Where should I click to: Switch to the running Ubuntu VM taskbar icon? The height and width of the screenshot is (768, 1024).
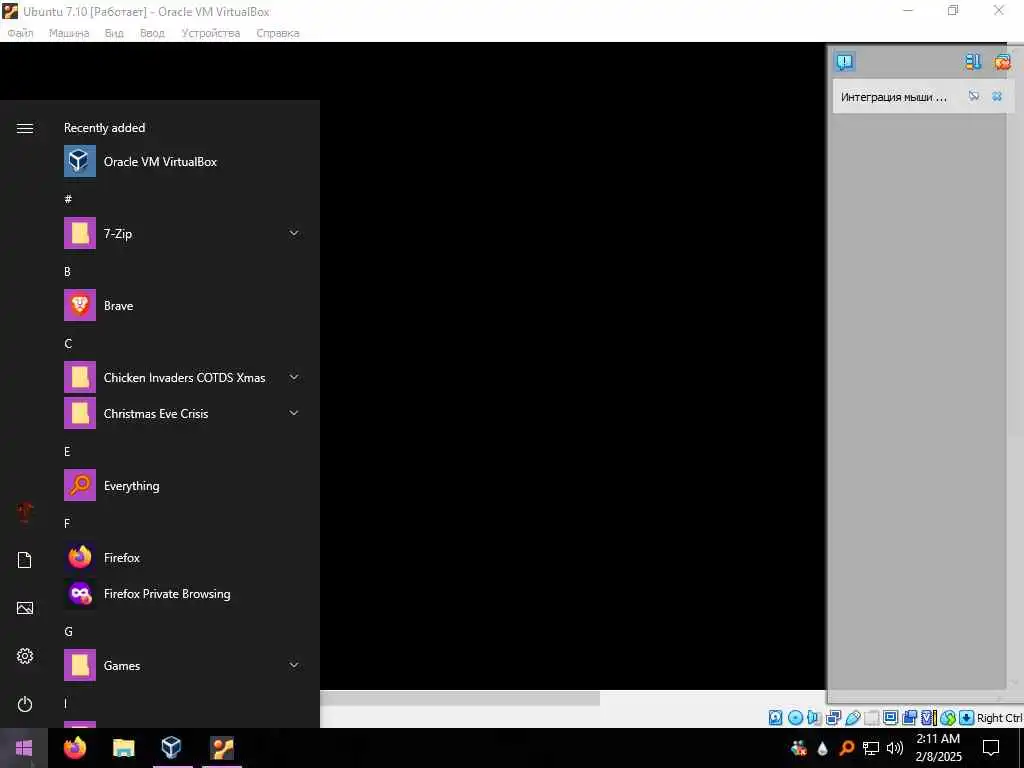(x=222, y=748)
